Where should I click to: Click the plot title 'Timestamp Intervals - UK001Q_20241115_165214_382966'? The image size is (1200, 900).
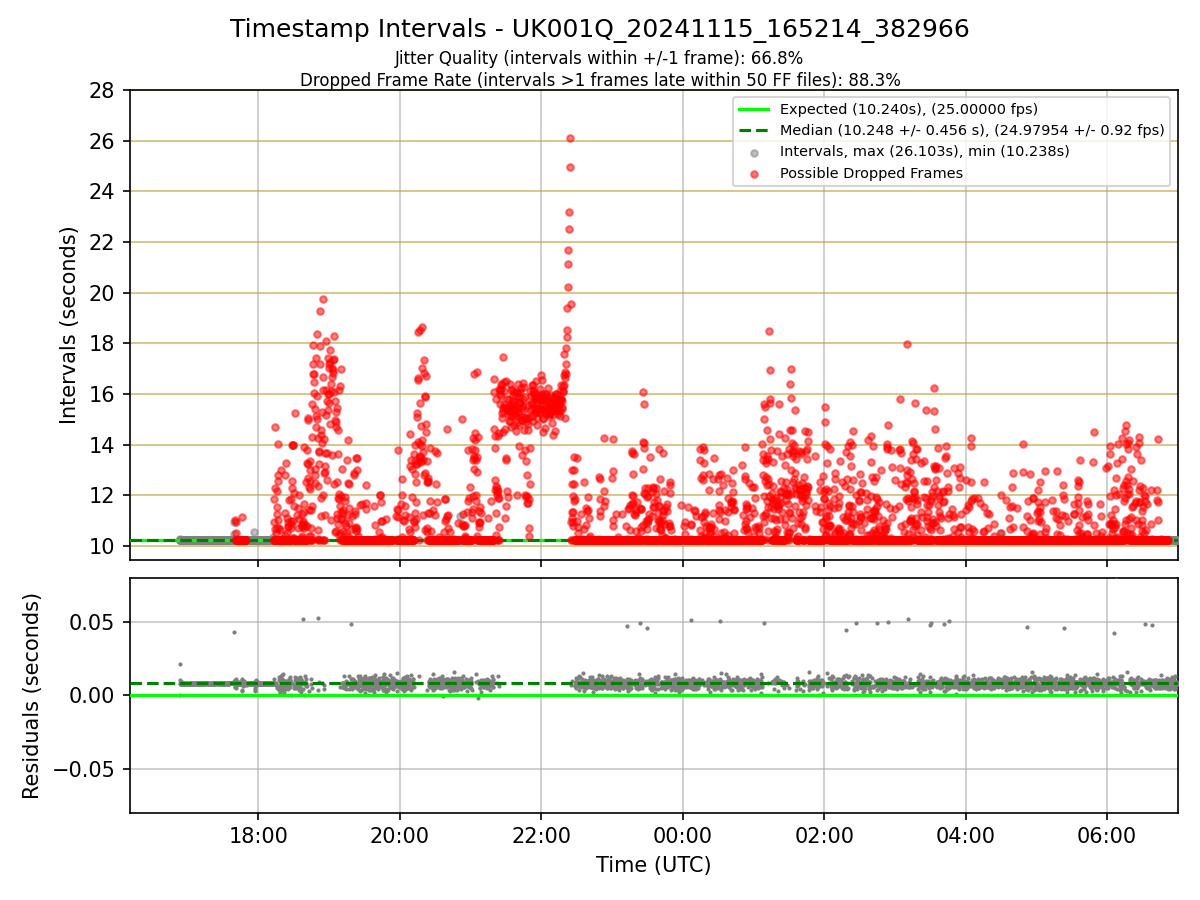pos(599,29)
